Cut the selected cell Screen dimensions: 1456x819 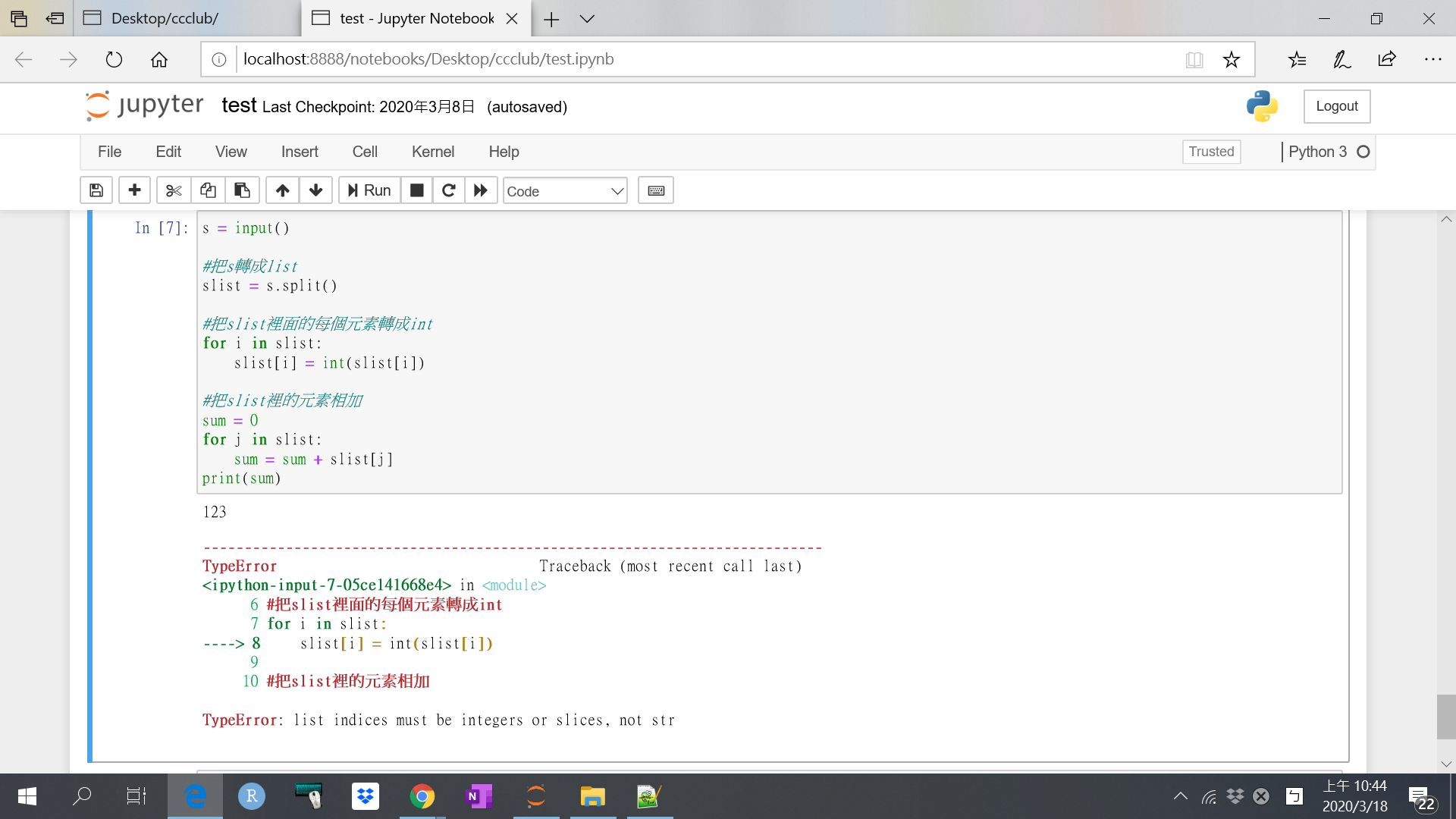click(173, 190)
